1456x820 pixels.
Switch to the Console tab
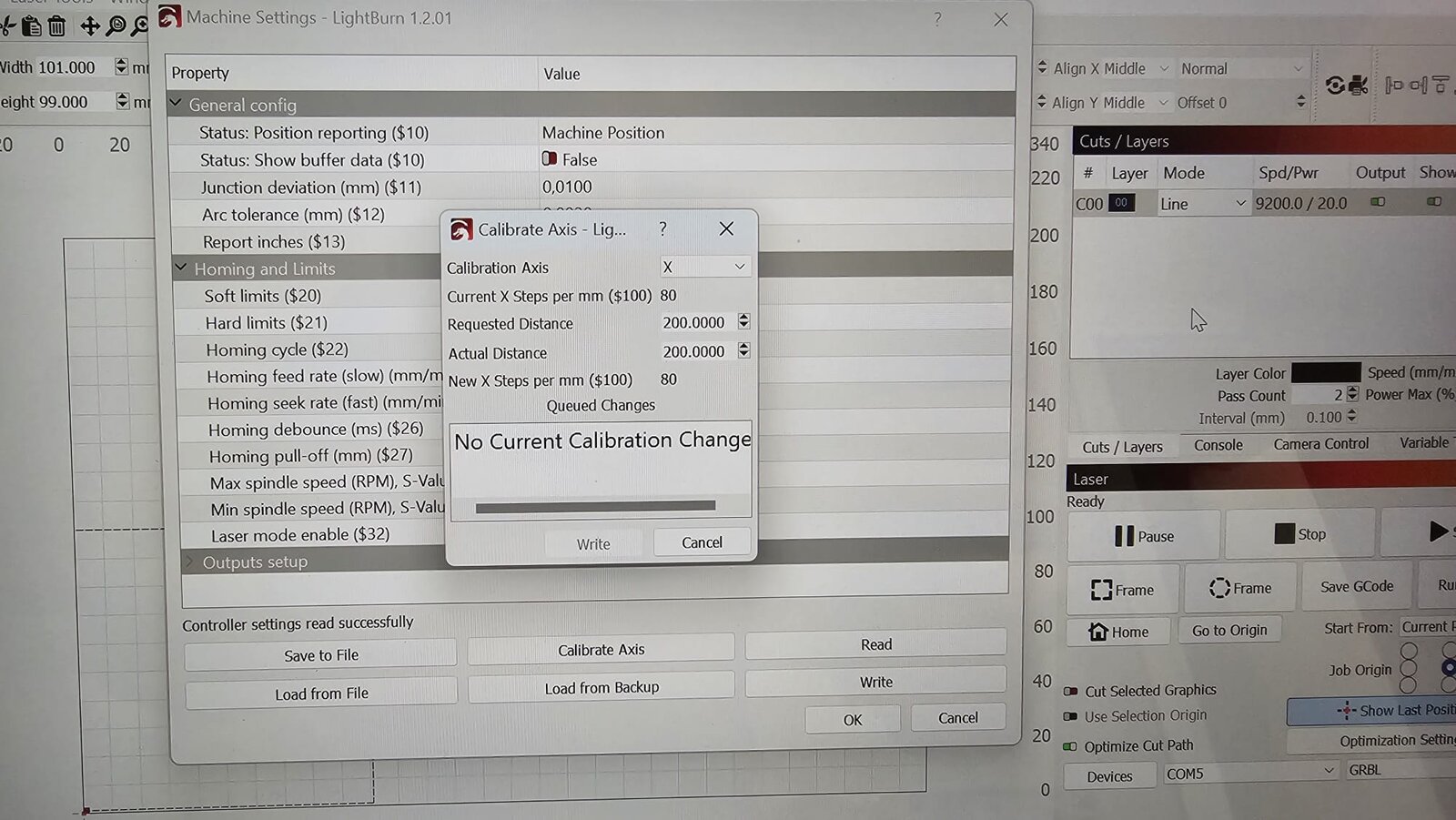coord(1218,445)
